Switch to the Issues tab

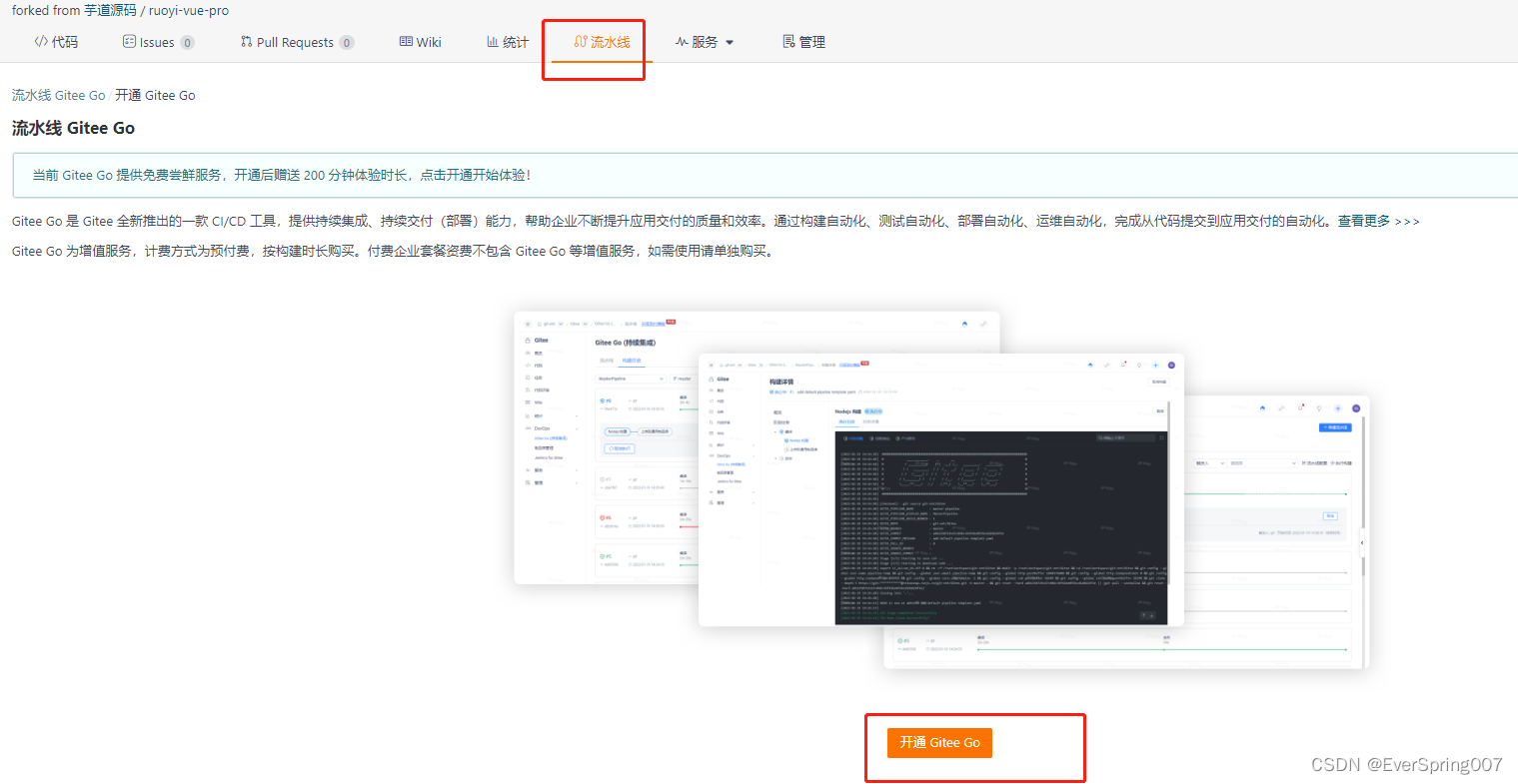(x=158, y=42)
